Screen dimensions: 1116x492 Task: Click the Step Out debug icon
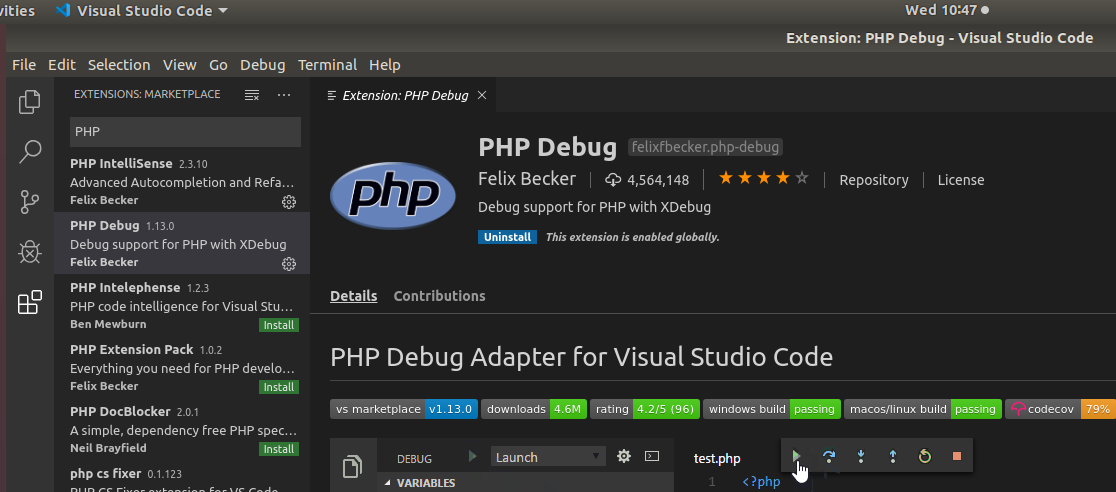893,456
